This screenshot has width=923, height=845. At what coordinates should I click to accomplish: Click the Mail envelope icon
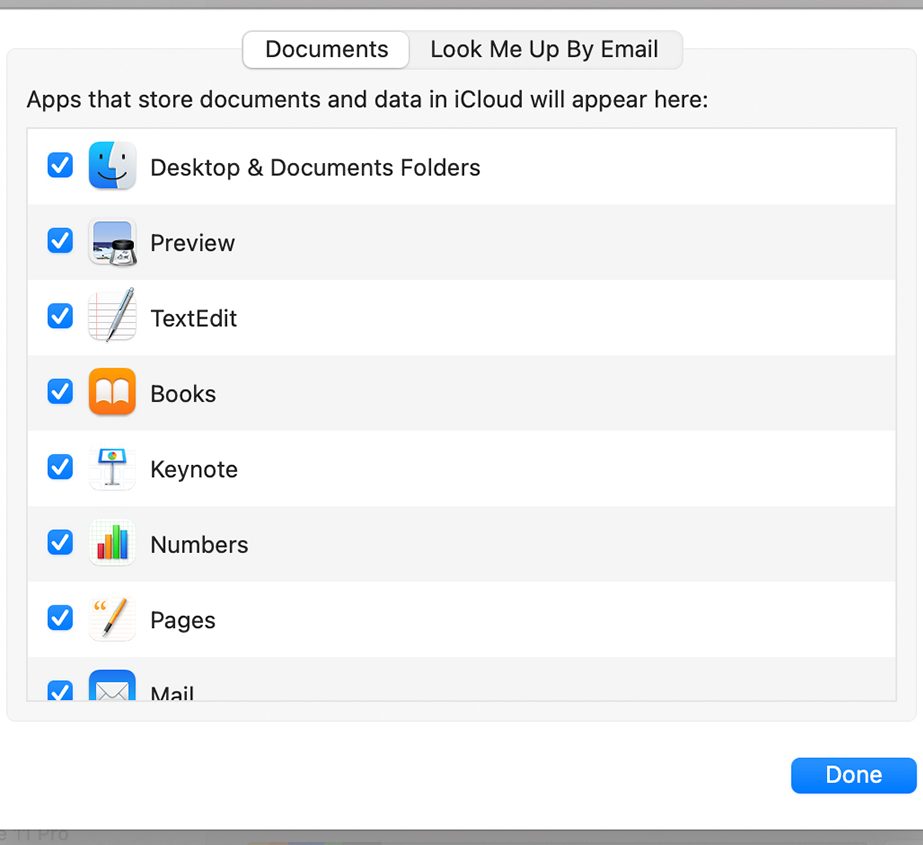pyautogui.click(x=112, y=686)
